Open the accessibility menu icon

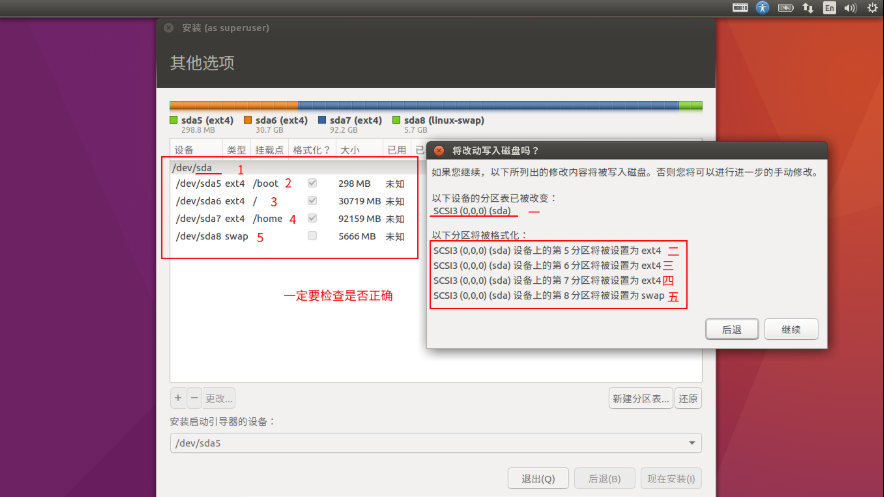coord(762,7)
